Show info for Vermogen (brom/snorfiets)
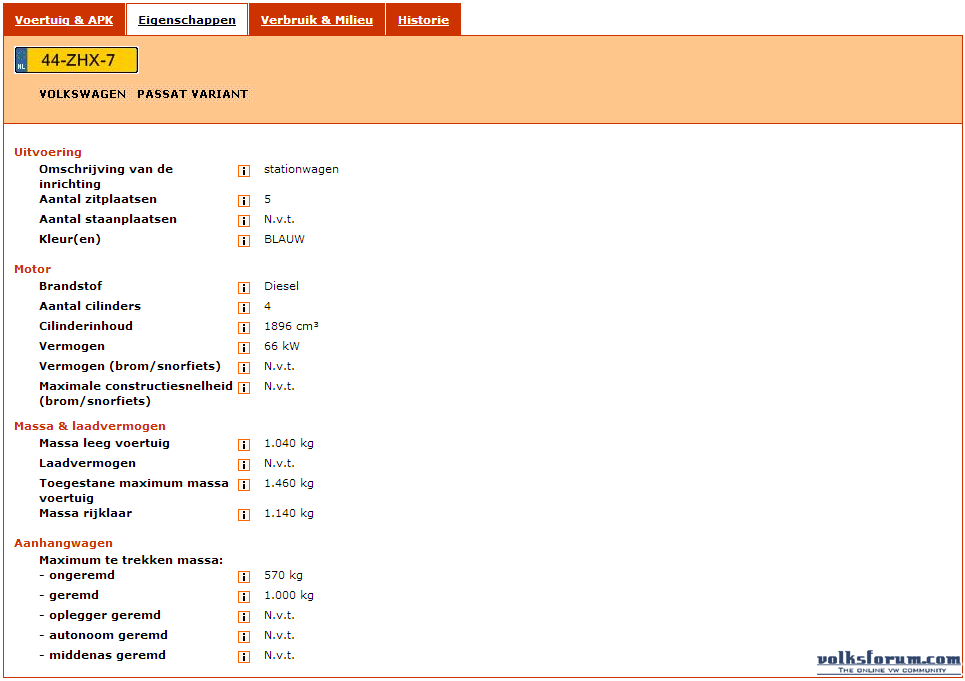 pos(244,367)
